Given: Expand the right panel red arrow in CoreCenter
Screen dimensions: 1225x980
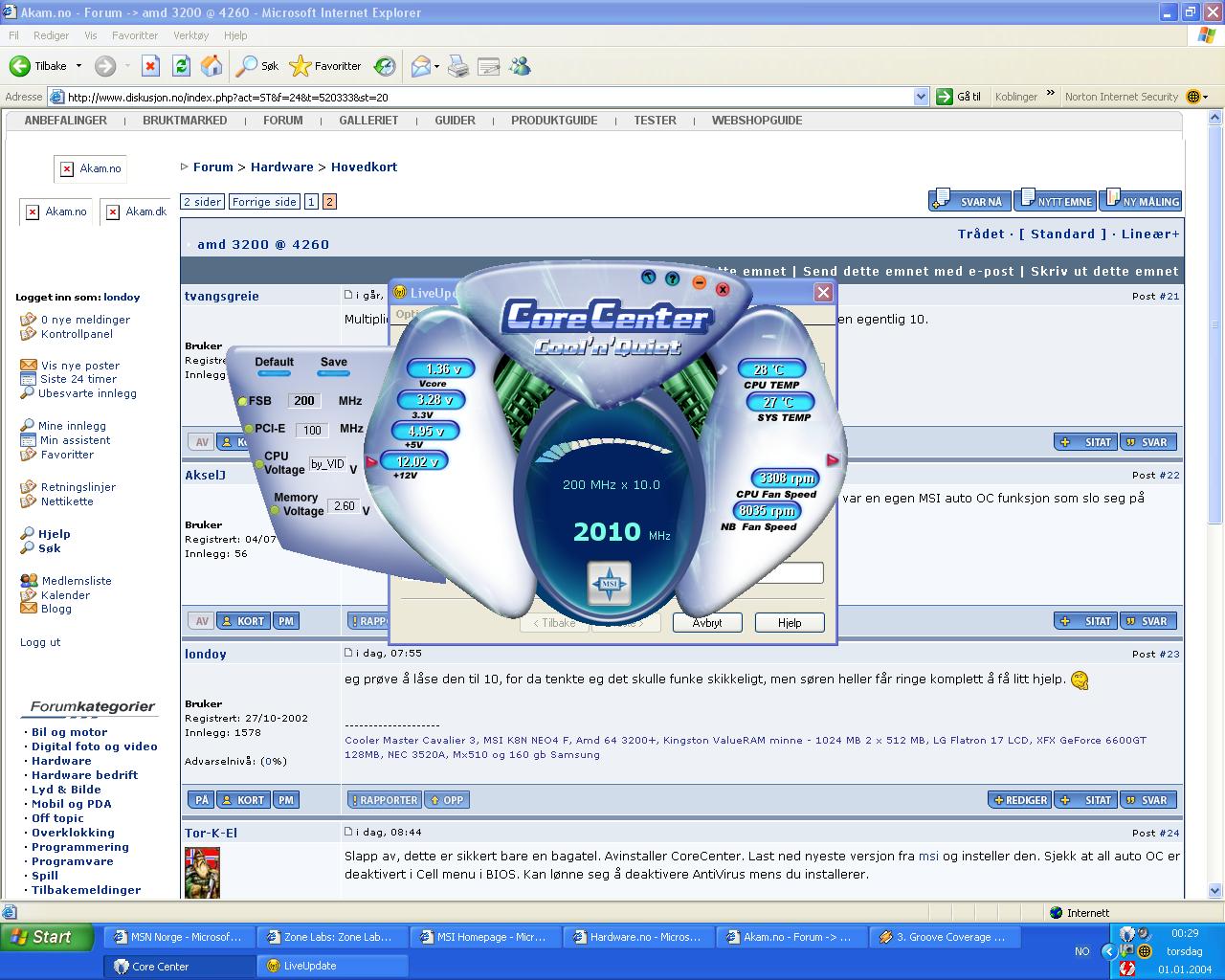Looking at the screenshot, I should tap(833, 460).
